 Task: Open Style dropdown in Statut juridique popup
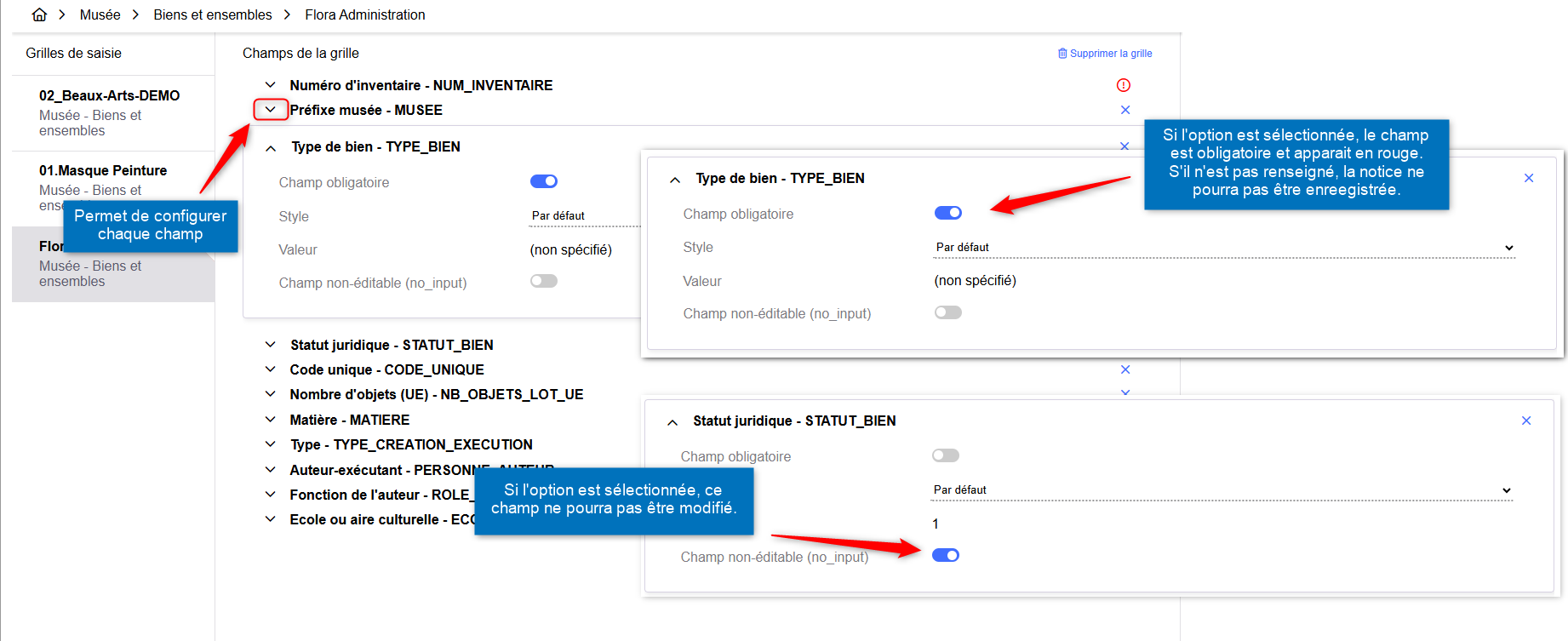[x=1222, y=490]
